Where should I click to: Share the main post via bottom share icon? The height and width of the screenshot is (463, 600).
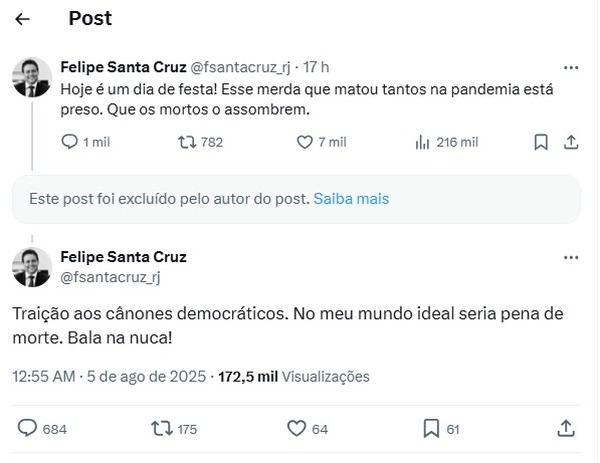(x=566, y=429)
